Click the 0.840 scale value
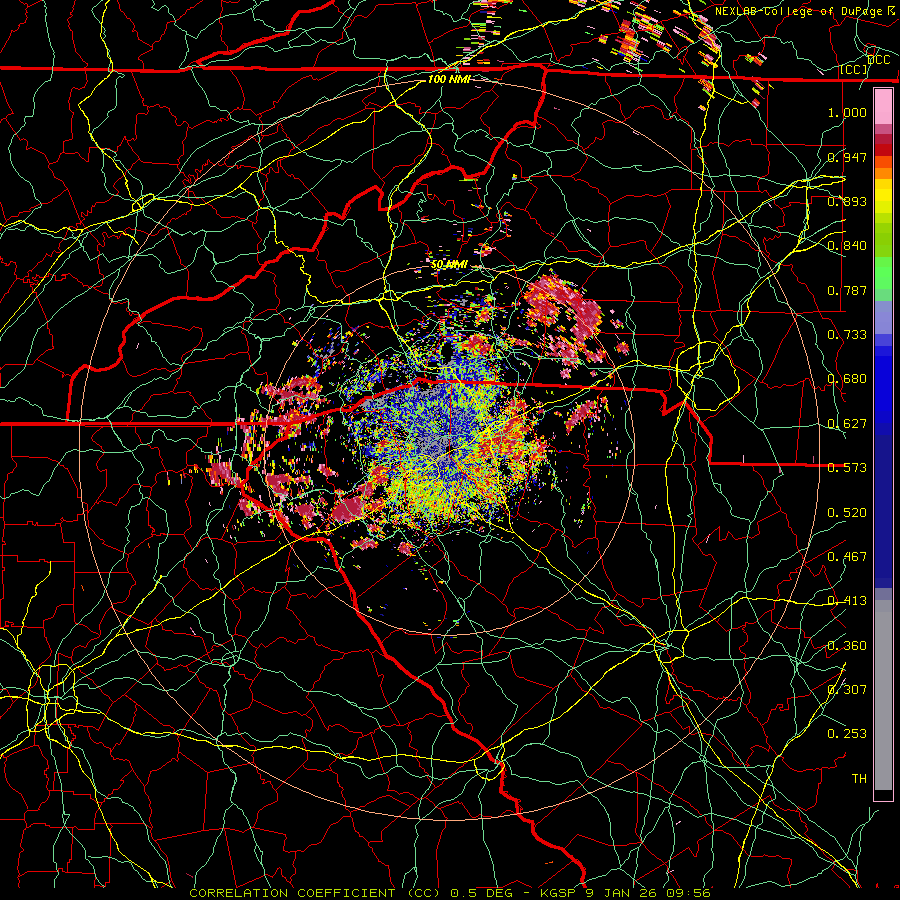900x900 pixels. point(847,246)
